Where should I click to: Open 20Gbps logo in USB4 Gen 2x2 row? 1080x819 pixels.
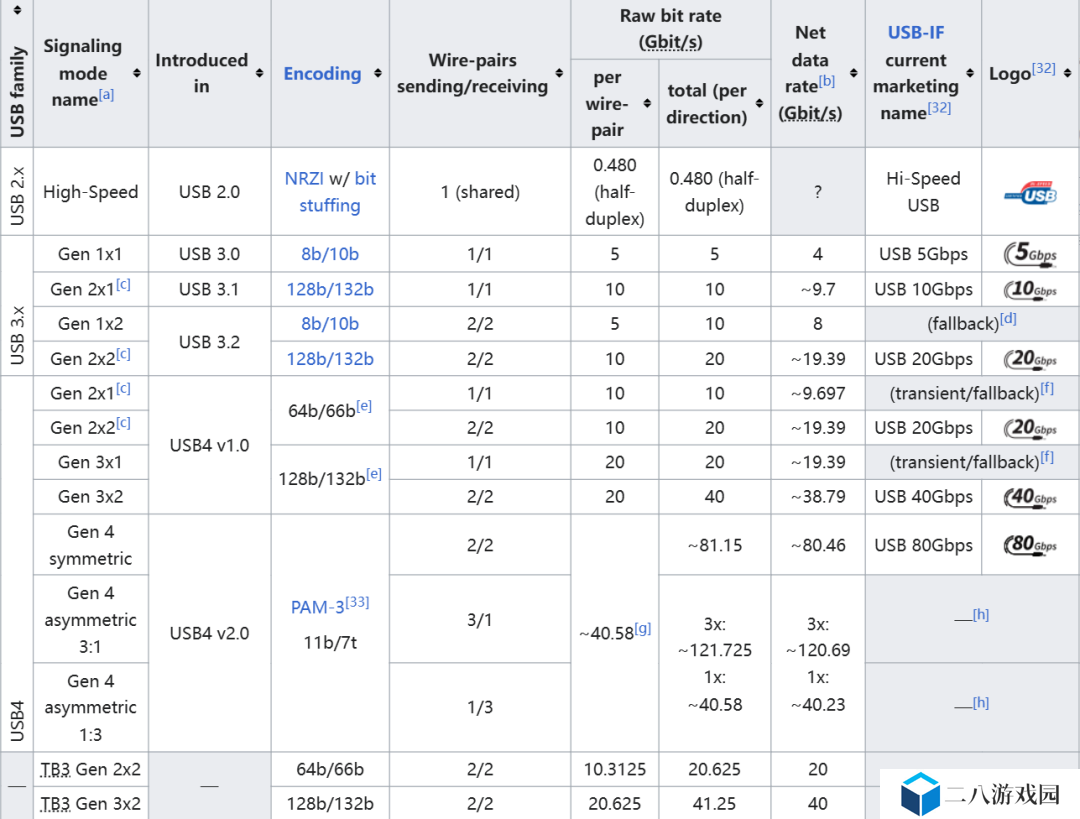1030,428
